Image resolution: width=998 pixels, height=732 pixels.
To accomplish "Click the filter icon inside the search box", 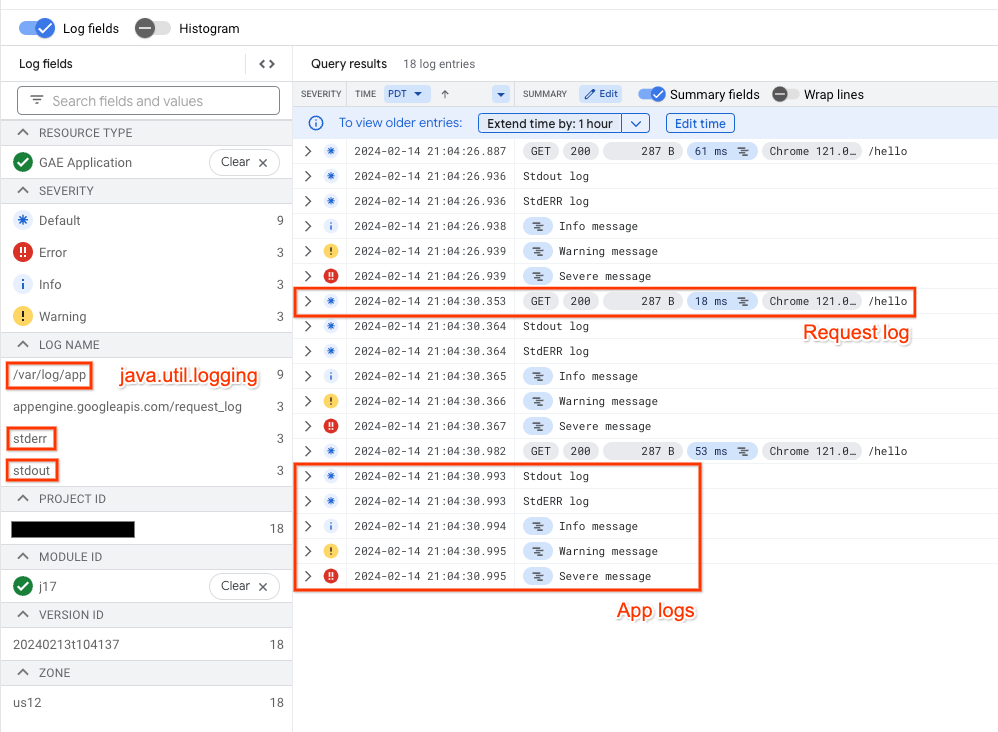I will (x=37, y=100).
